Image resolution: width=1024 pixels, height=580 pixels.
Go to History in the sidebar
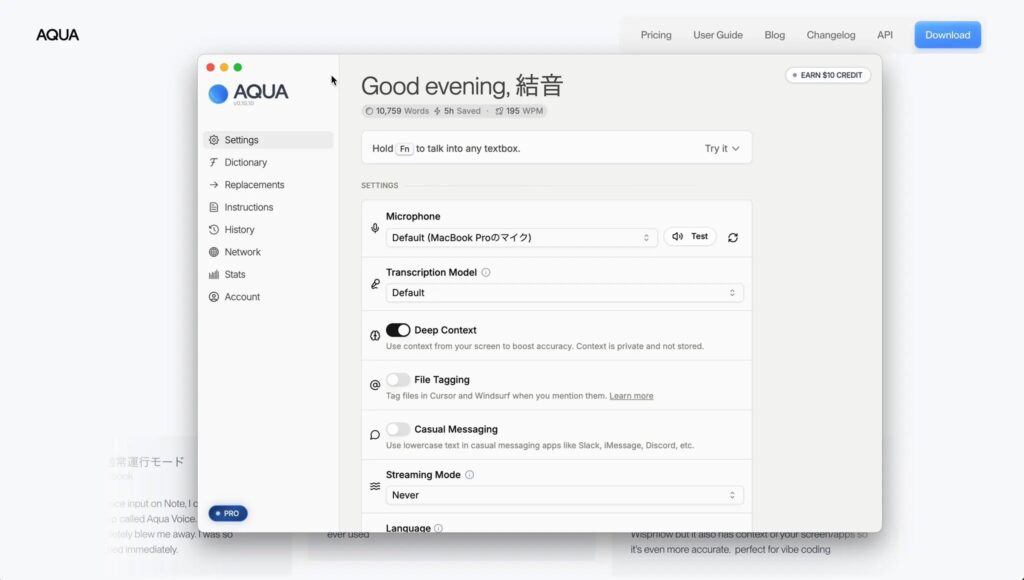239,230
